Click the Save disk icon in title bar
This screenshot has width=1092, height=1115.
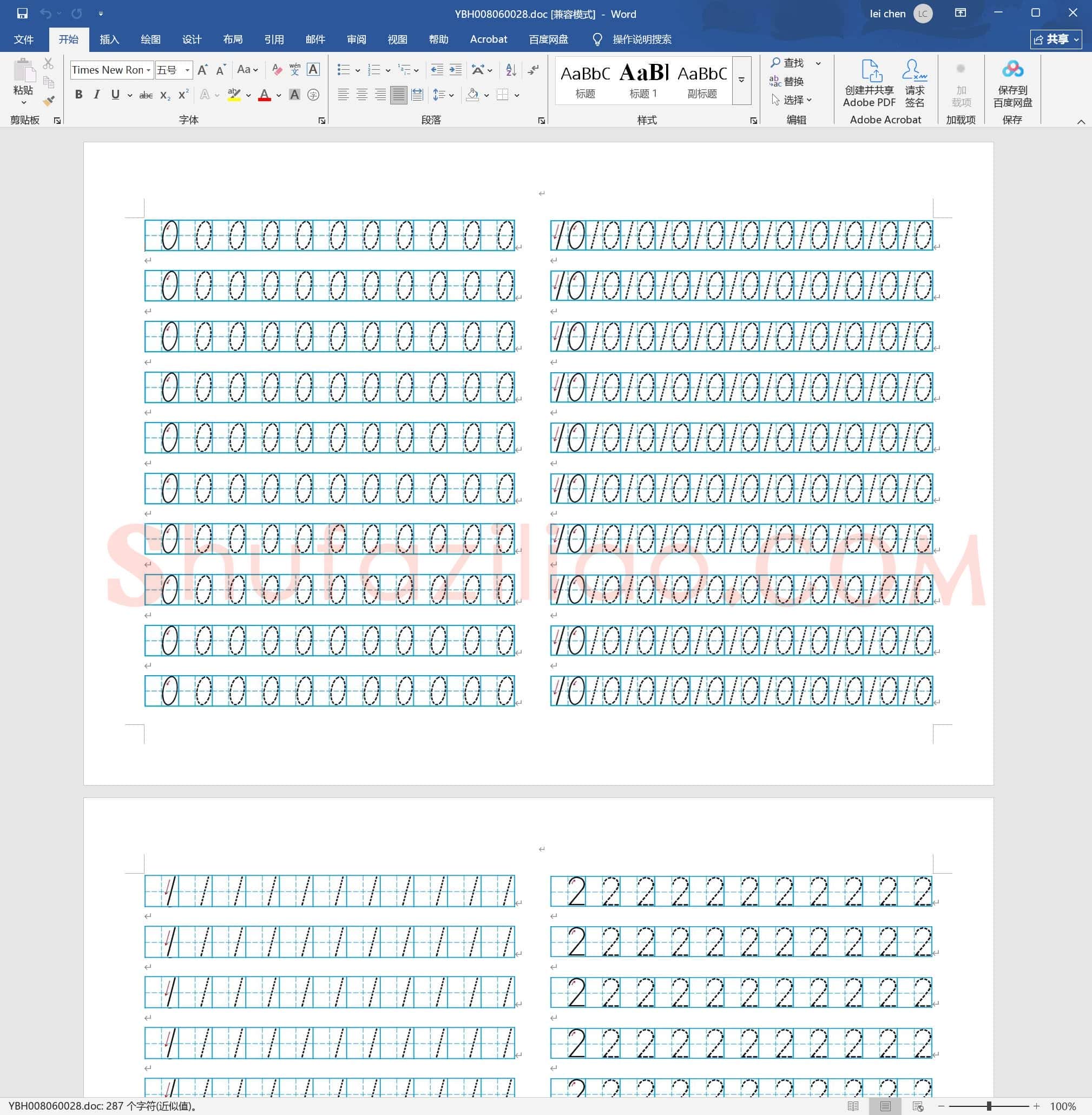[22, 13]
